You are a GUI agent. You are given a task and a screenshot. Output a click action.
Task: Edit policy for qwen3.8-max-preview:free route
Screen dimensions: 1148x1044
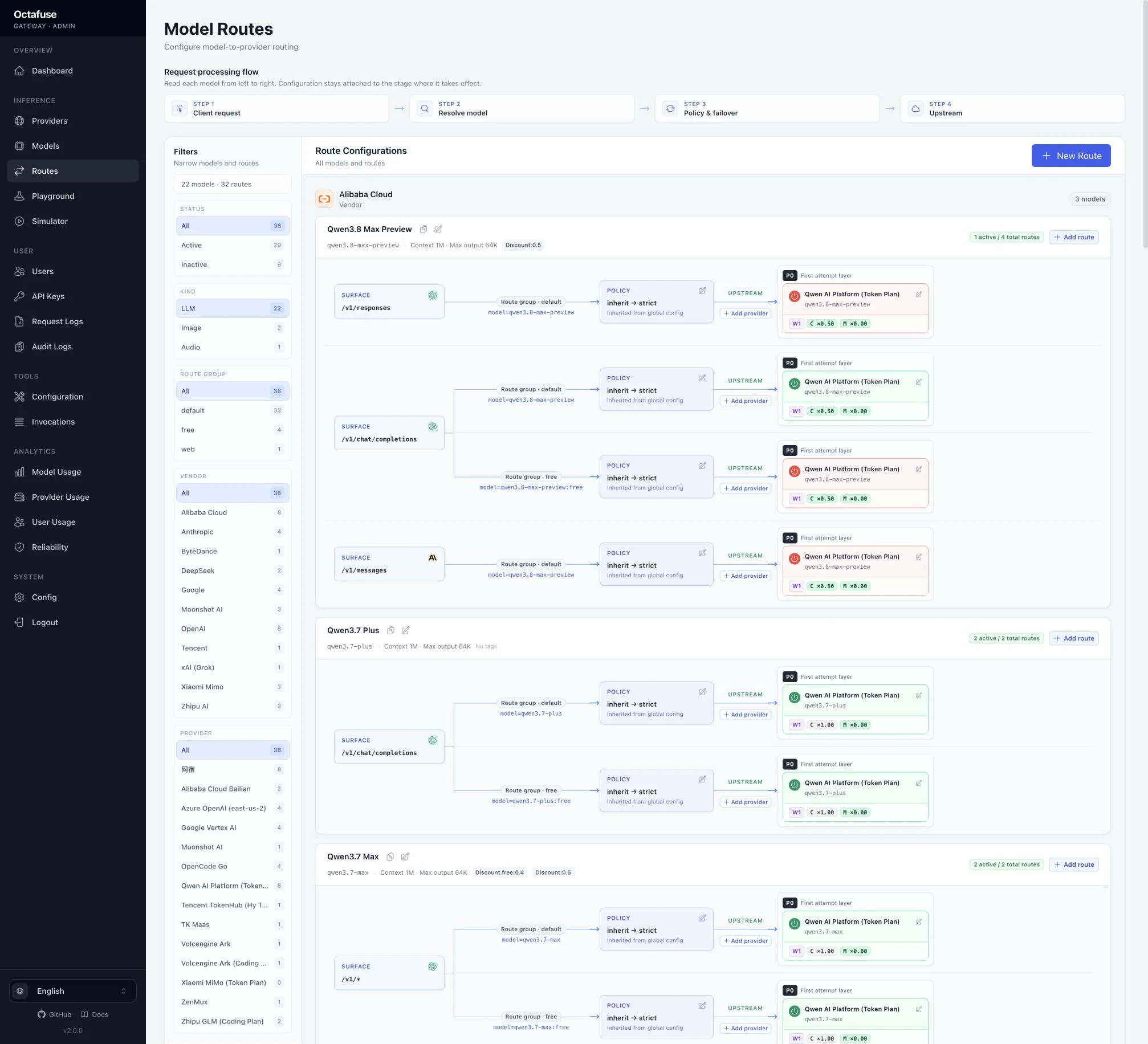[x=702, y=466]
